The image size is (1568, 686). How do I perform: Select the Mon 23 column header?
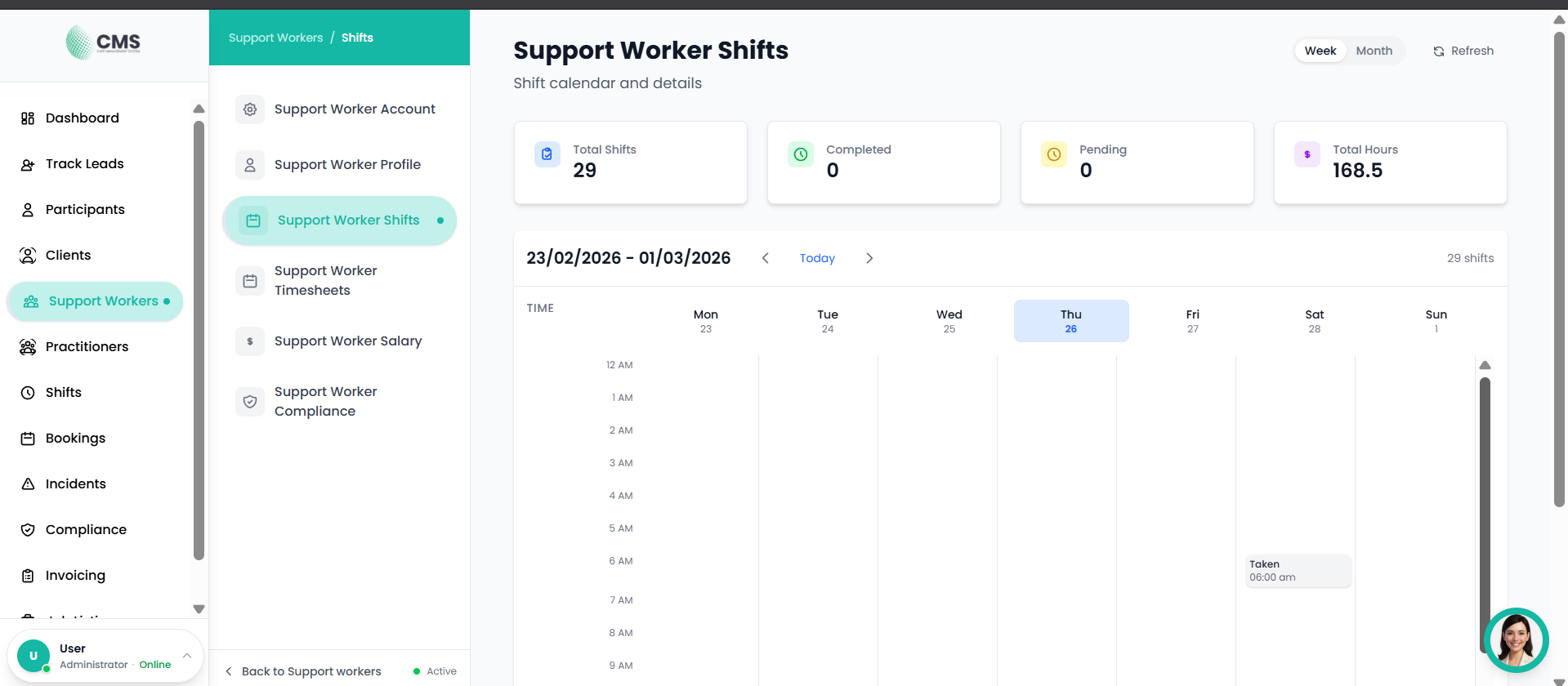click(x=706, y=321)
